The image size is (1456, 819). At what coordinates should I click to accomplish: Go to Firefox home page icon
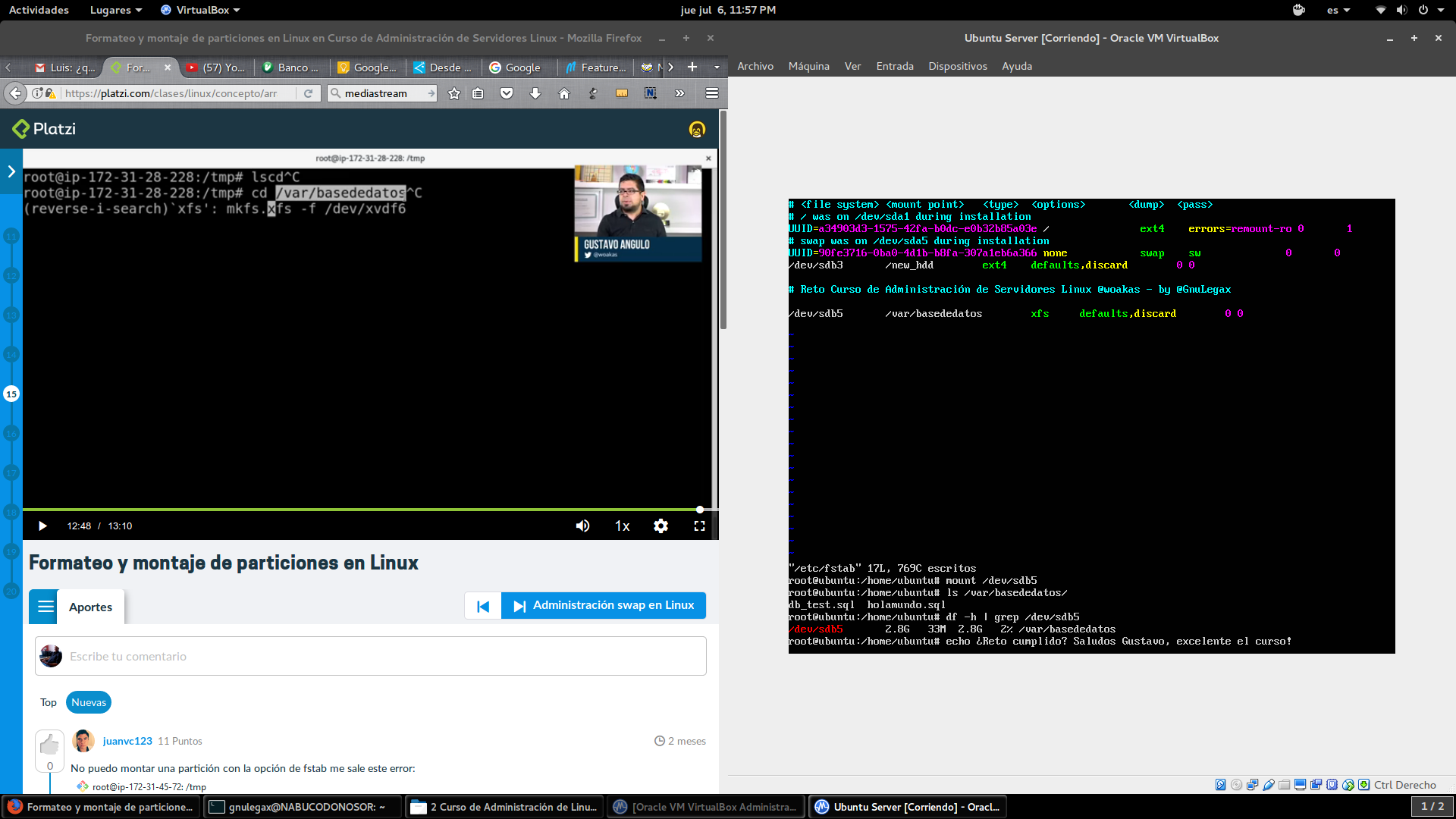pos(563,93)
